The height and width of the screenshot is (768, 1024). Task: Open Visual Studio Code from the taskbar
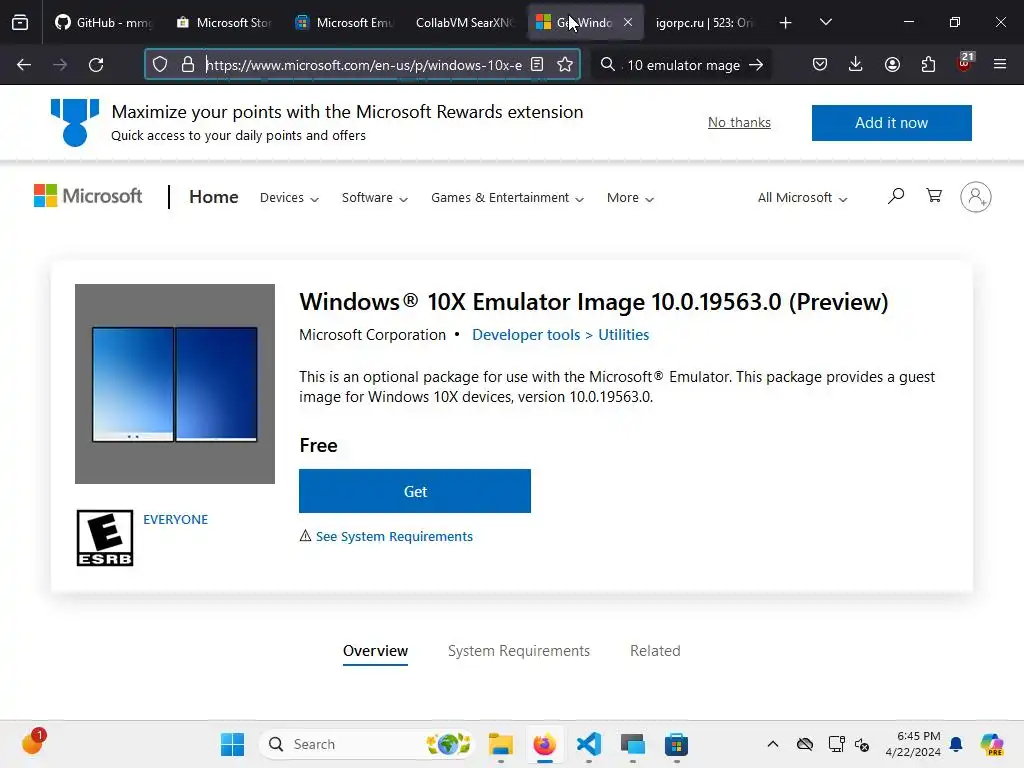[x=589, y=744]
